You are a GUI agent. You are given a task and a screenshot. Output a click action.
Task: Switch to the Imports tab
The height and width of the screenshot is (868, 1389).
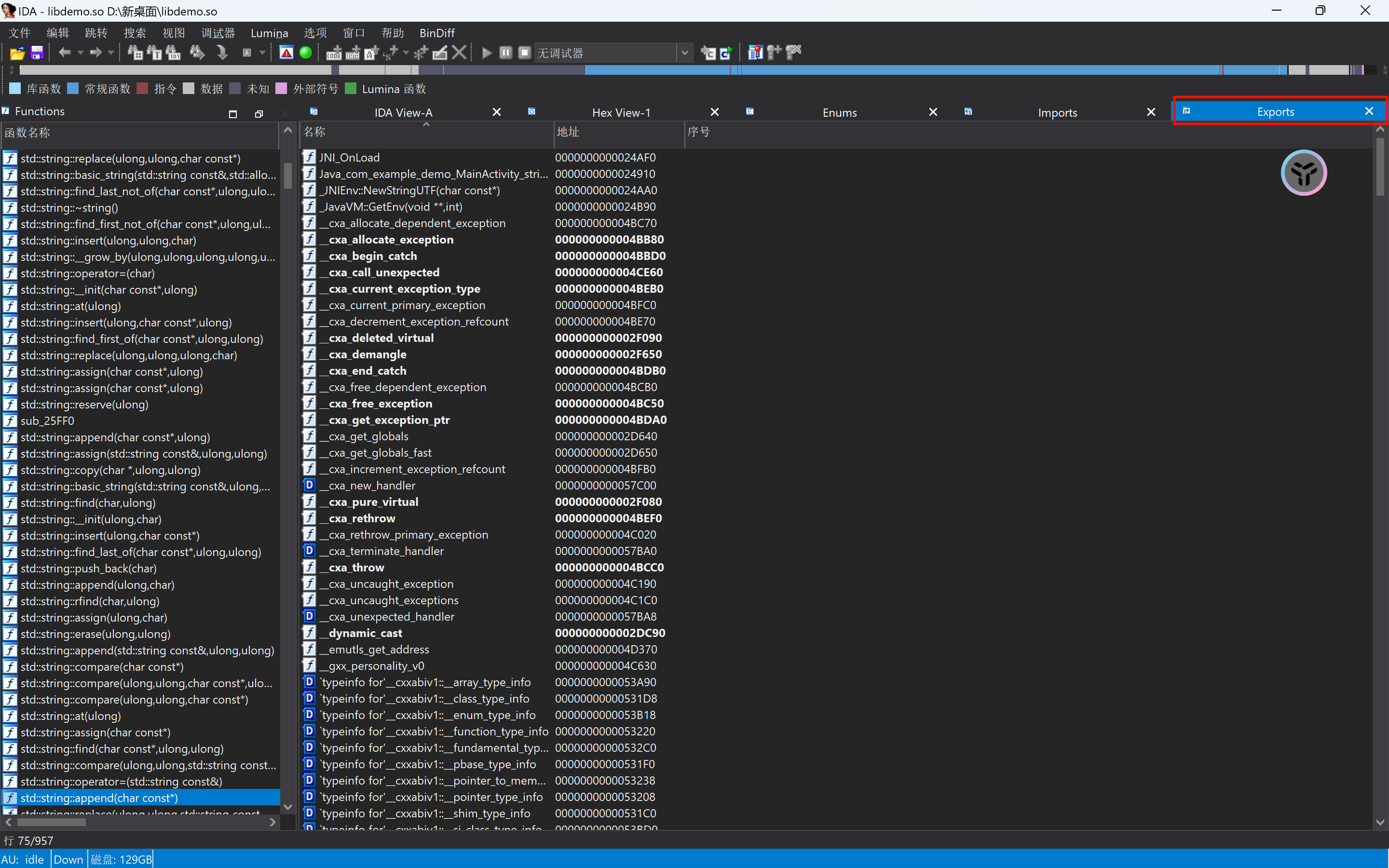[x=1057, y=112]
